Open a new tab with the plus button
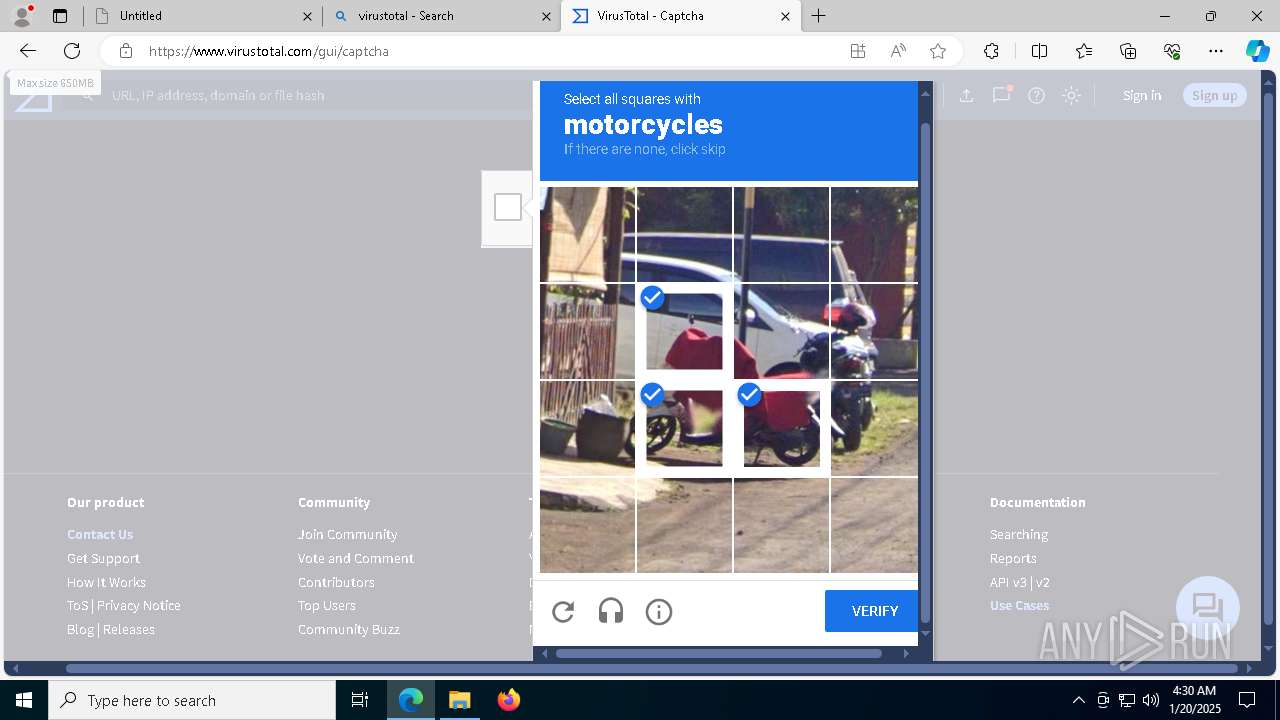The image size is (1280, 720). (x=819, y=16)
